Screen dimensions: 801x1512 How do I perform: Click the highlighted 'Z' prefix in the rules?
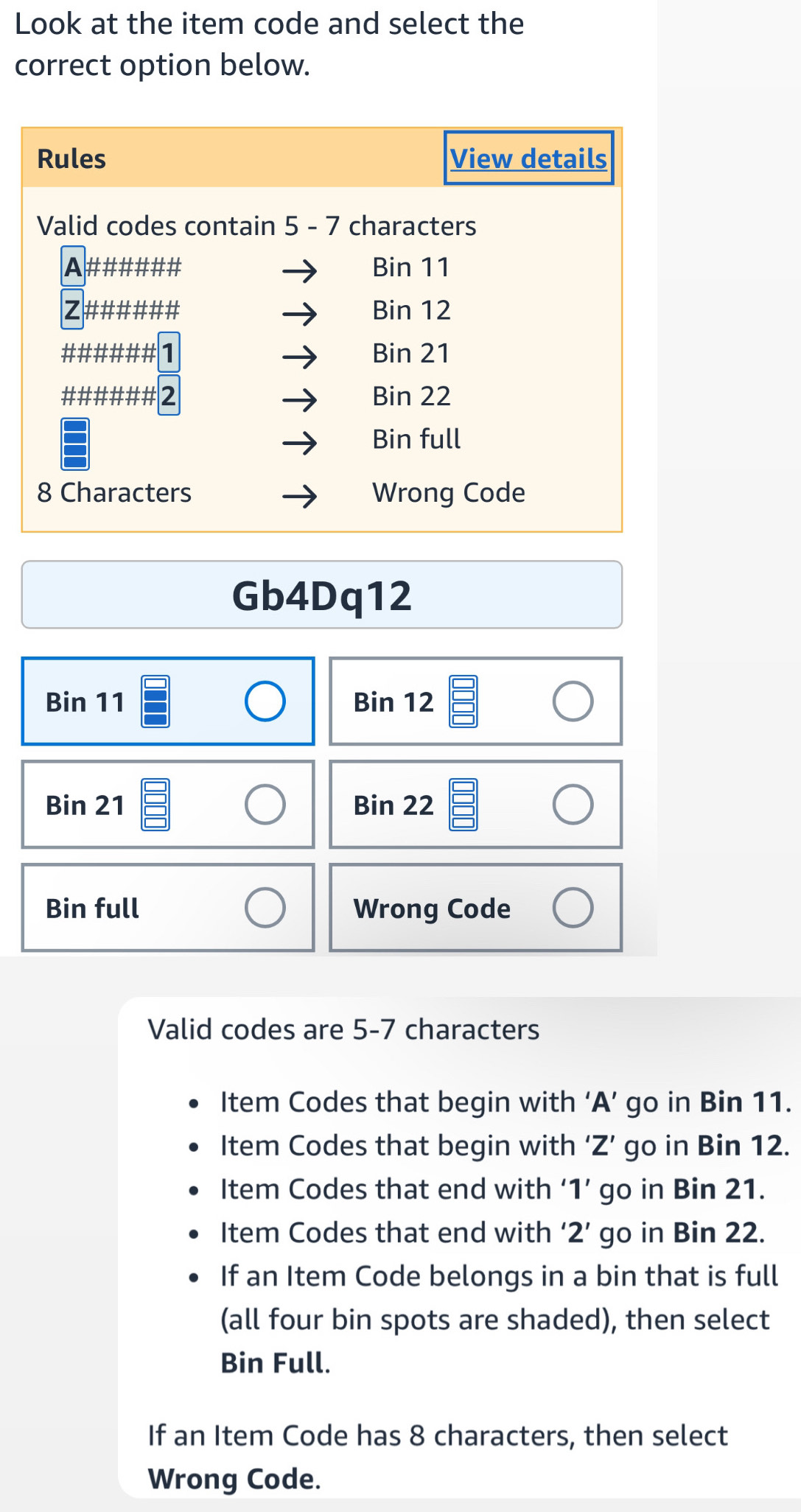tap(72, 309)
